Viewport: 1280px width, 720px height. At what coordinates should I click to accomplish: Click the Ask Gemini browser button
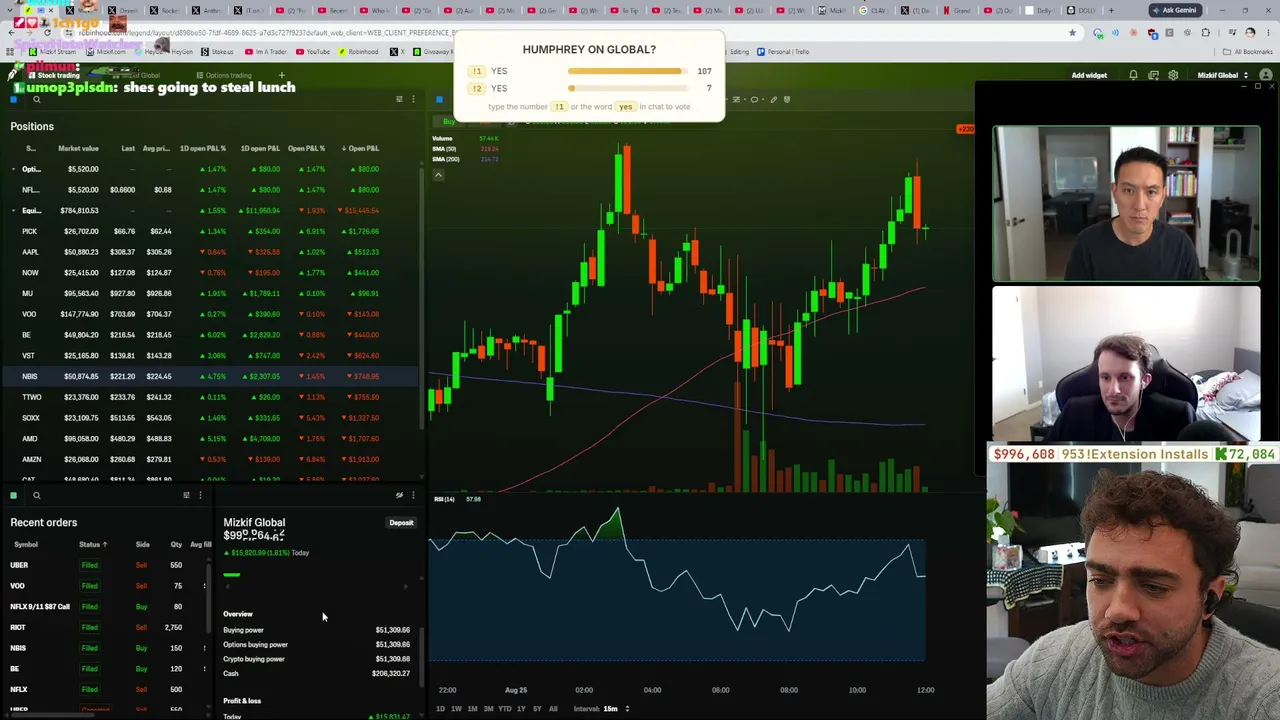[x=1174, y=10]
